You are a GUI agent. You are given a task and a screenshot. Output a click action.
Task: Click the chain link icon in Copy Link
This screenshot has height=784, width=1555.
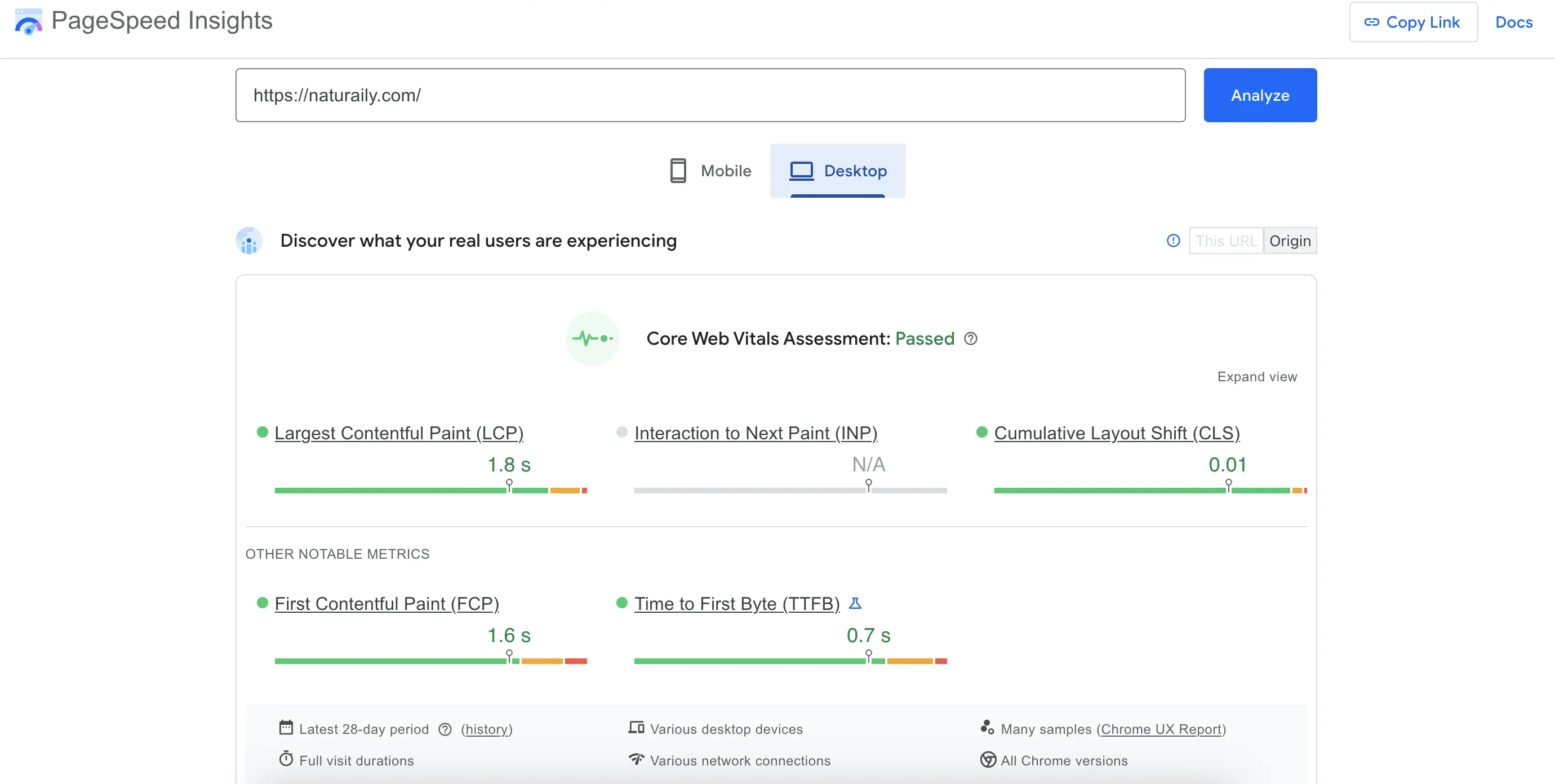click(x=1371, y=23)
